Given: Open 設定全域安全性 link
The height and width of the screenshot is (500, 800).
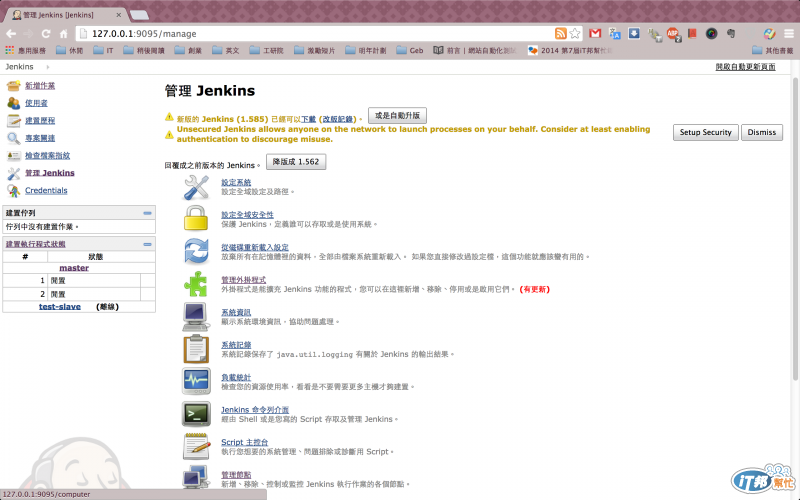Looking at the screenshot, I should tap(247, 214).
